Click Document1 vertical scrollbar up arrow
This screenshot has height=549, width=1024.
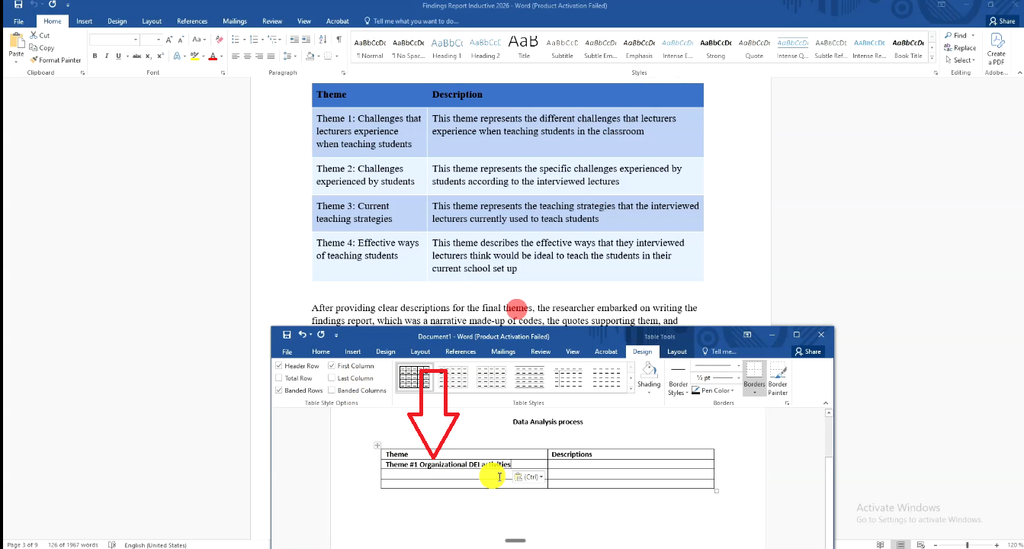pos(828,413)
